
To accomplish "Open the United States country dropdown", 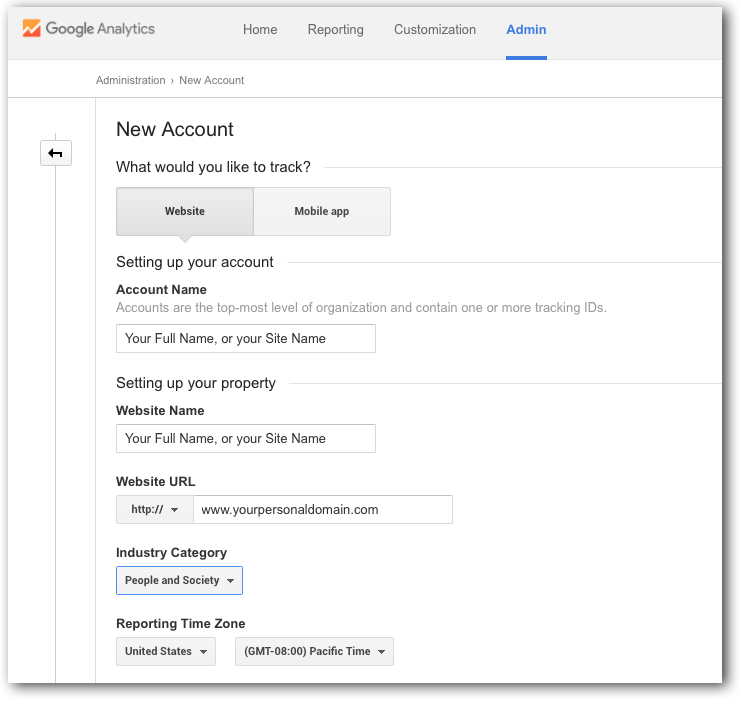I will point(166,651).
